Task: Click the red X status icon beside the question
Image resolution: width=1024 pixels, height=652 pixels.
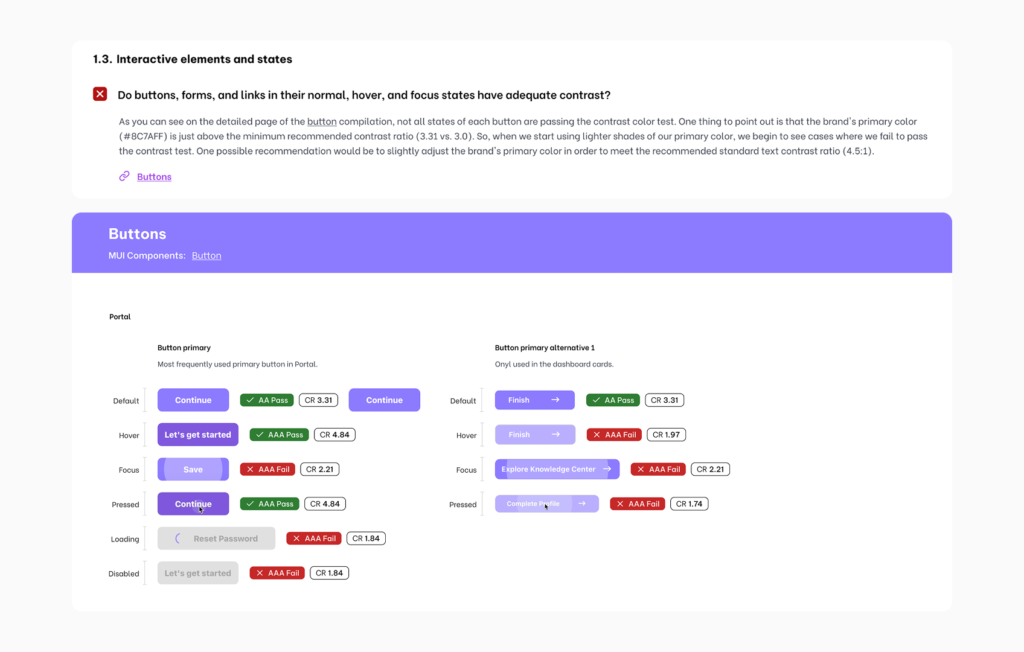Action: (x=100, y=93)
